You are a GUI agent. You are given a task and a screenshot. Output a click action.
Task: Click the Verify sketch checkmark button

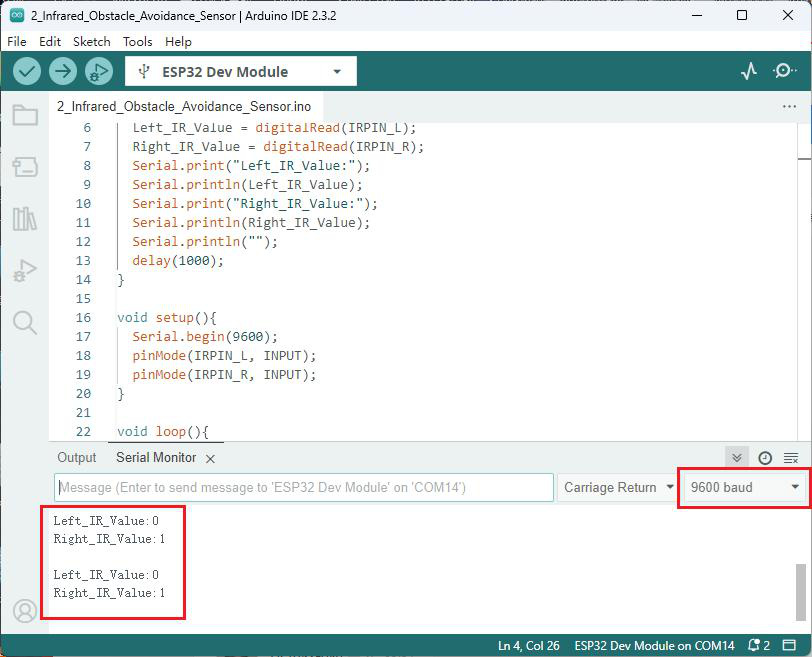[x=27, y=71]
